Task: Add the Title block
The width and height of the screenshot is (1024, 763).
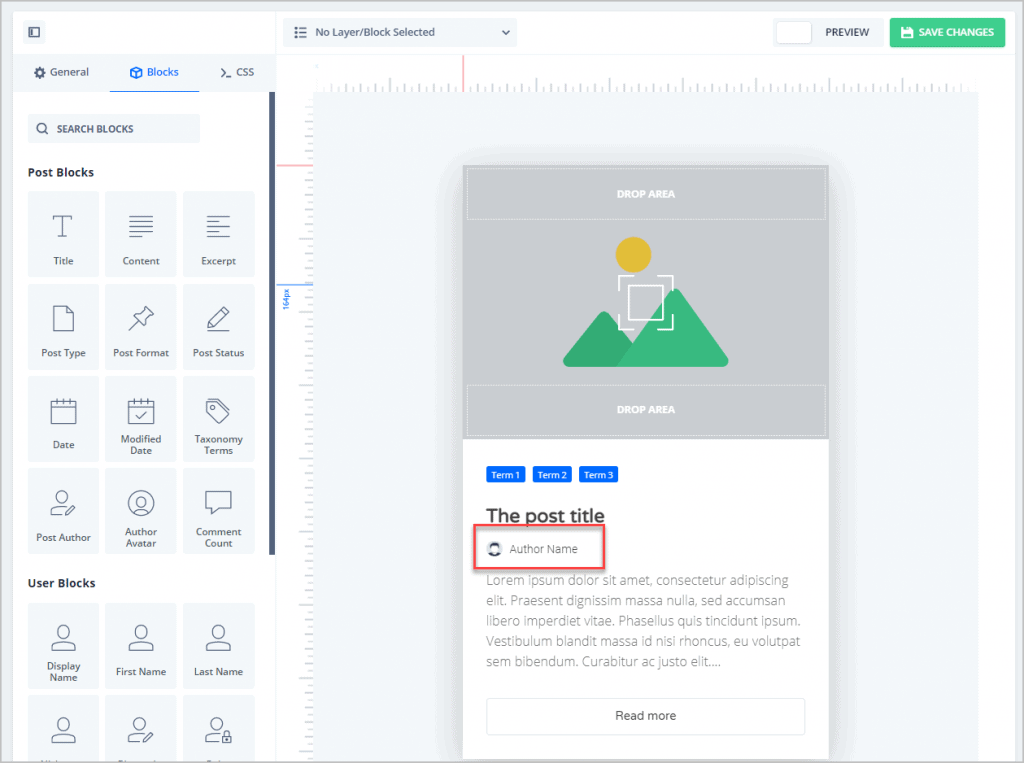Action: click(x=63, y=234)
